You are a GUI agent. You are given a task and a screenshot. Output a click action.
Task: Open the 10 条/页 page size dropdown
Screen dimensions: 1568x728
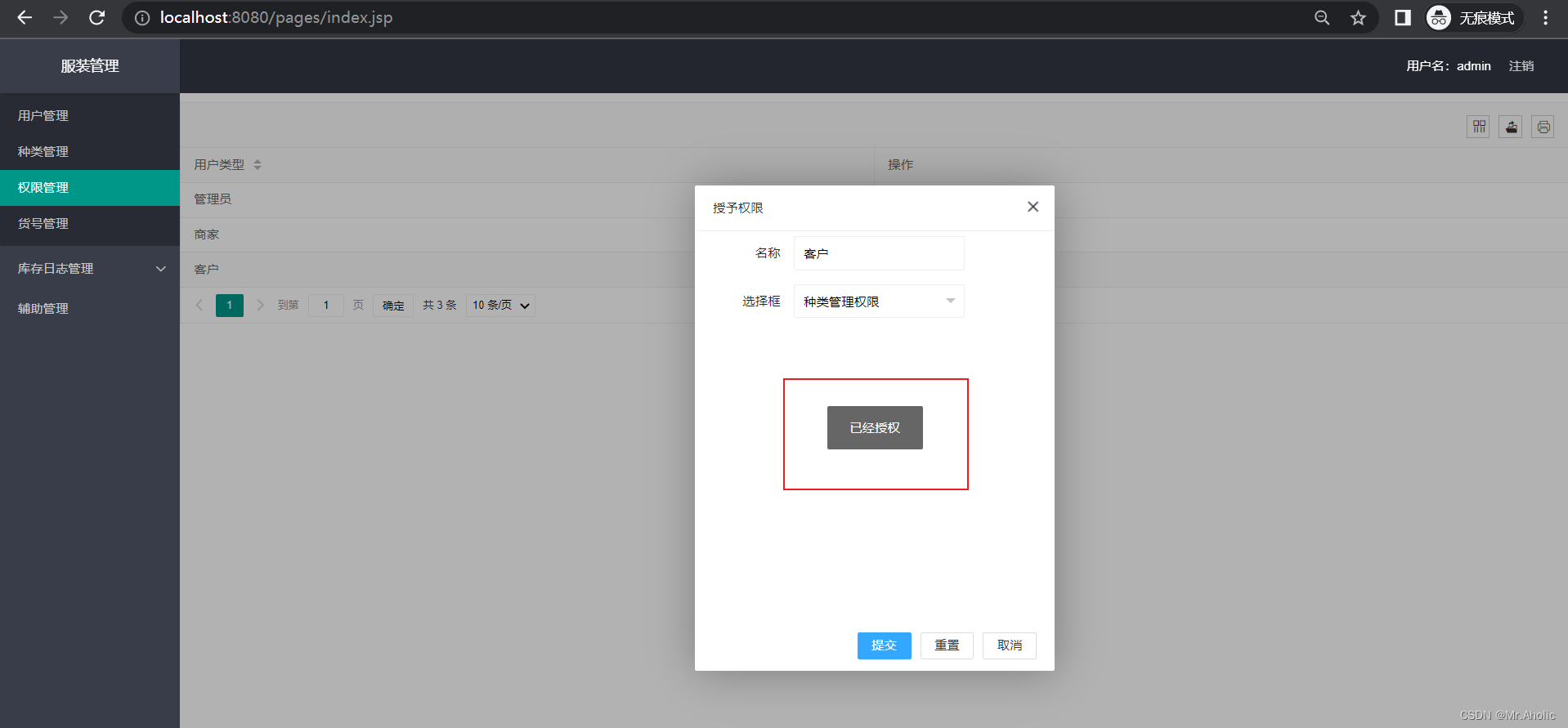[x=500, y=305]
